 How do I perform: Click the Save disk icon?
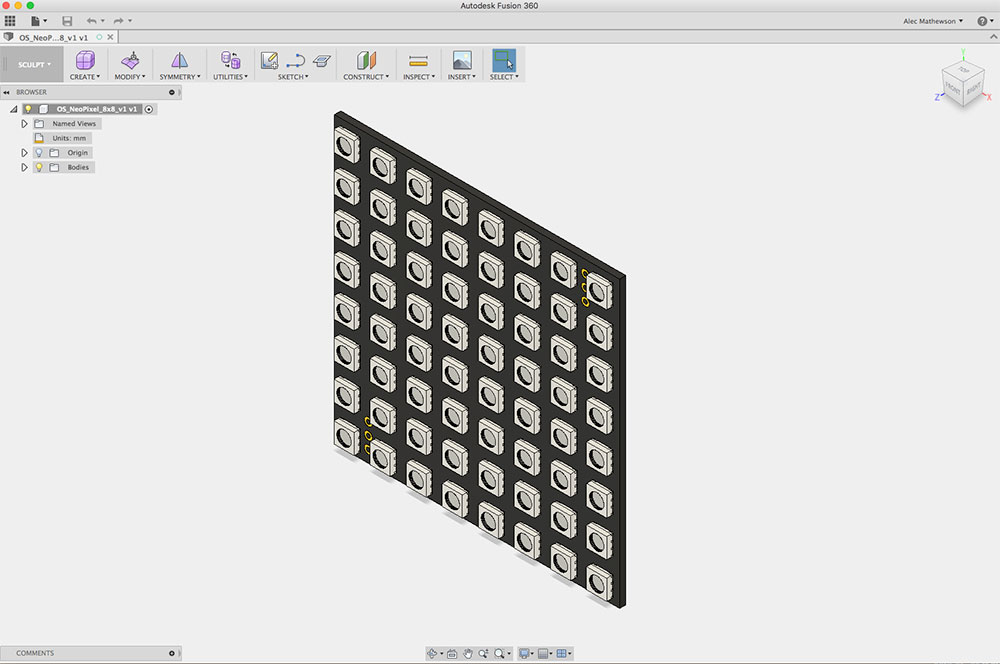coord(67,21)
